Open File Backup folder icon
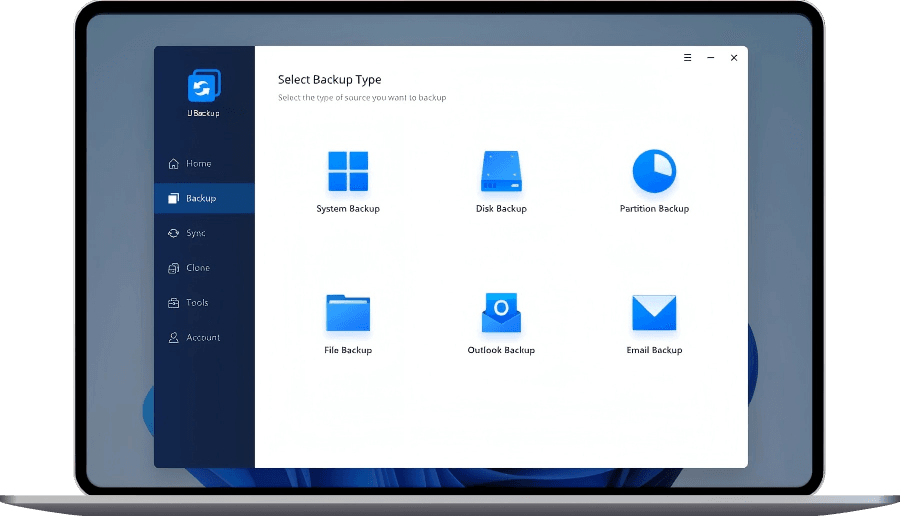 click(x=347, y=313)
